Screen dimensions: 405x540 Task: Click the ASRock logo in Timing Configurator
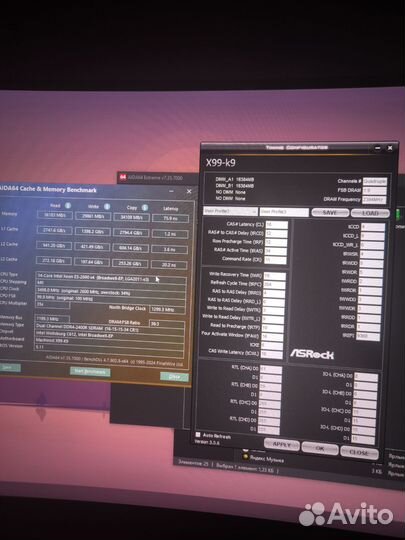pos(312,354)
